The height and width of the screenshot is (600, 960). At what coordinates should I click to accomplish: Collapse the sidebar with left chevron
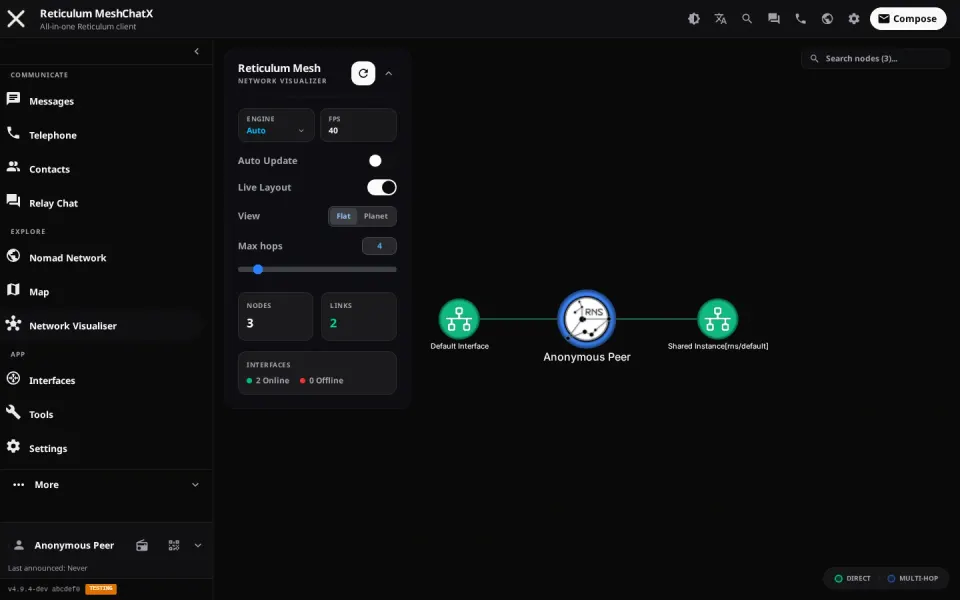point(197,51)
